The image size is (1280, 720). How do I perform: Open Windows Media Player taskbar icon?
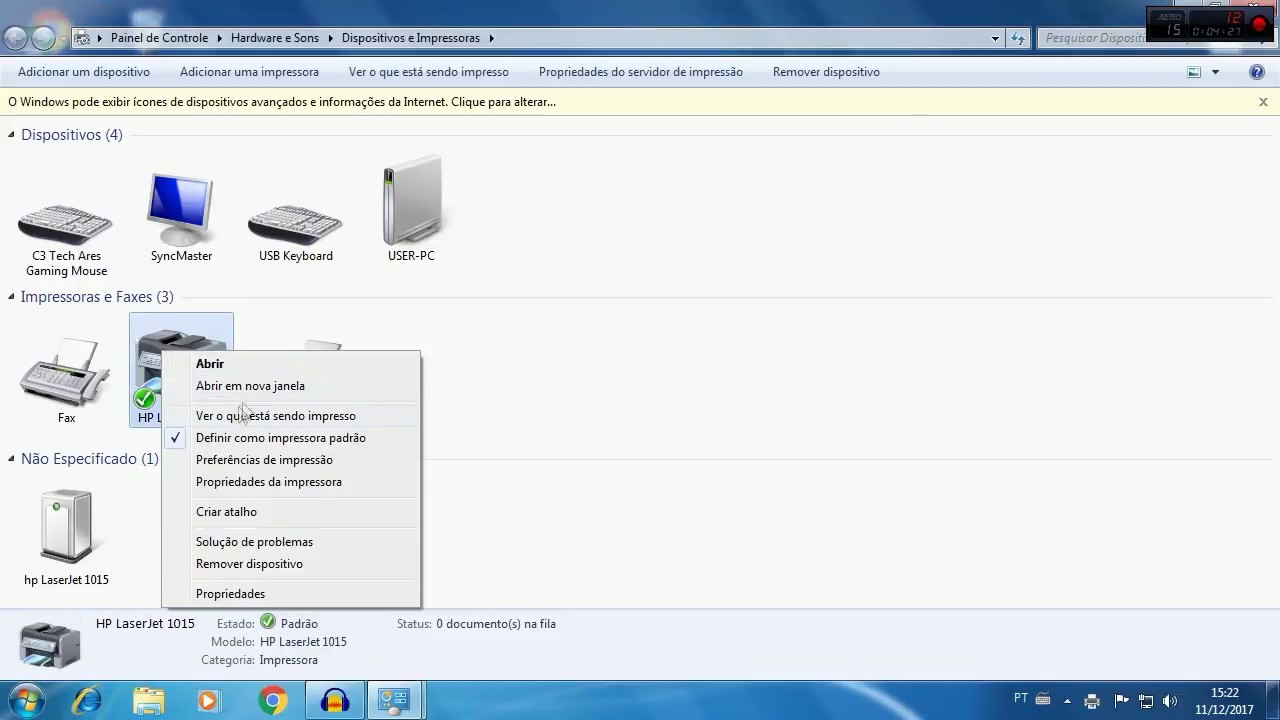(208, 700)
